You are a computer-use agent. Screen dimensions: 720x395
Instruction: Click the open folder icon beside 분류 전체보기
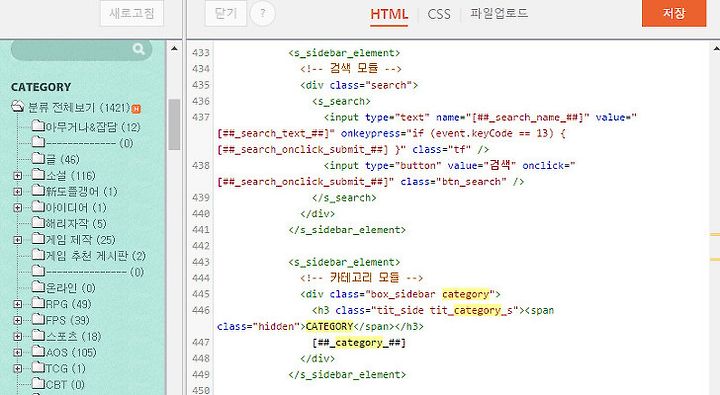pyautogui.click(x=17, y=107)
